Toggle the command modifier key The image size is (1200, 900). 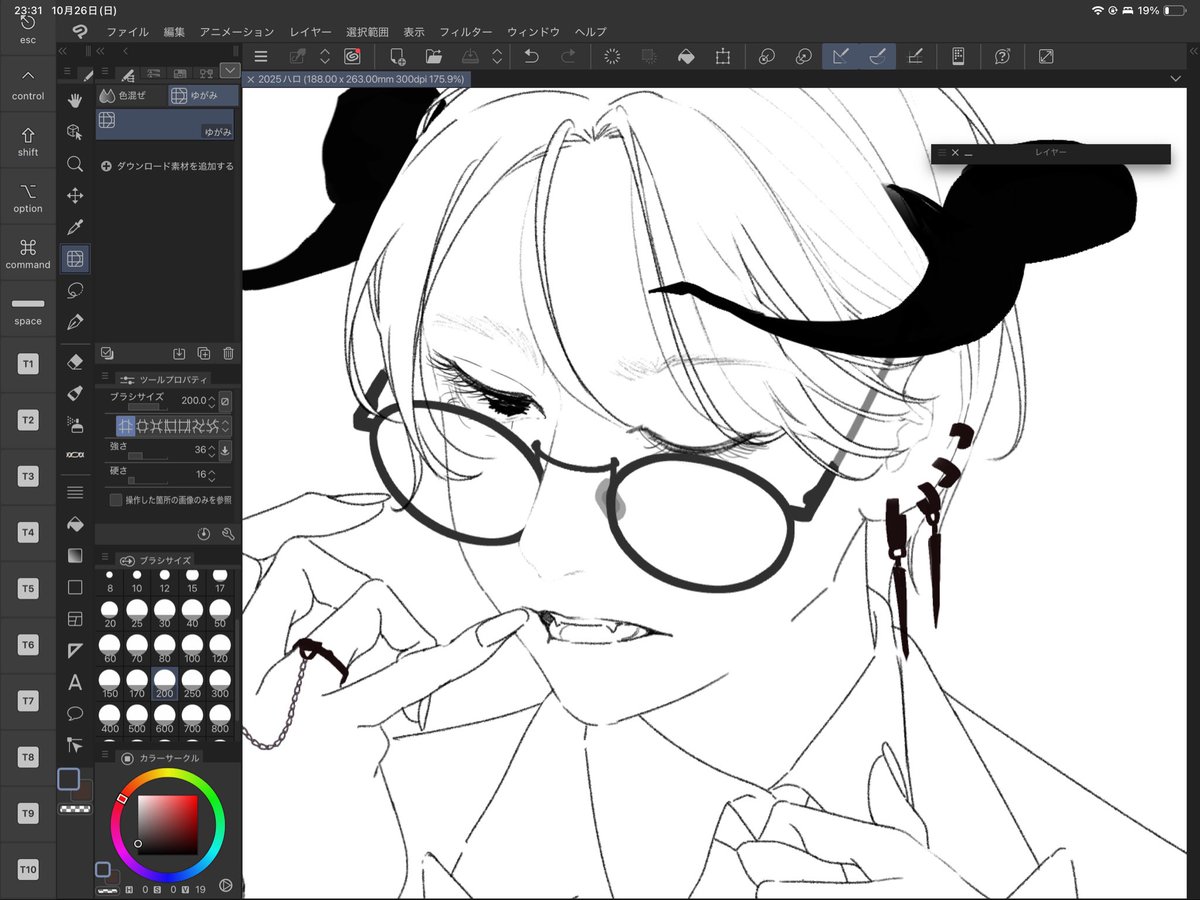pyautogui.click(x=28, y=253)
